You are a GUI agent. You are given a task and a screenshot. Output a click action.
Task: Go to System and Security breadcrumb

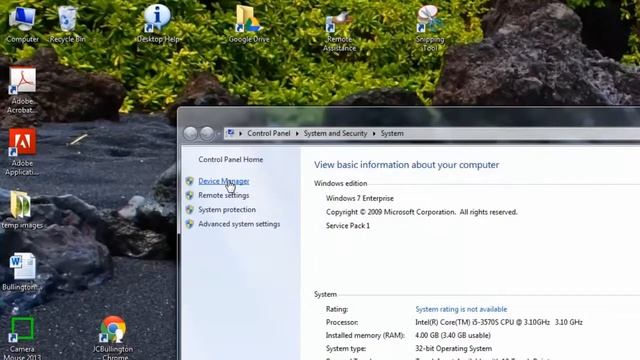335,133
